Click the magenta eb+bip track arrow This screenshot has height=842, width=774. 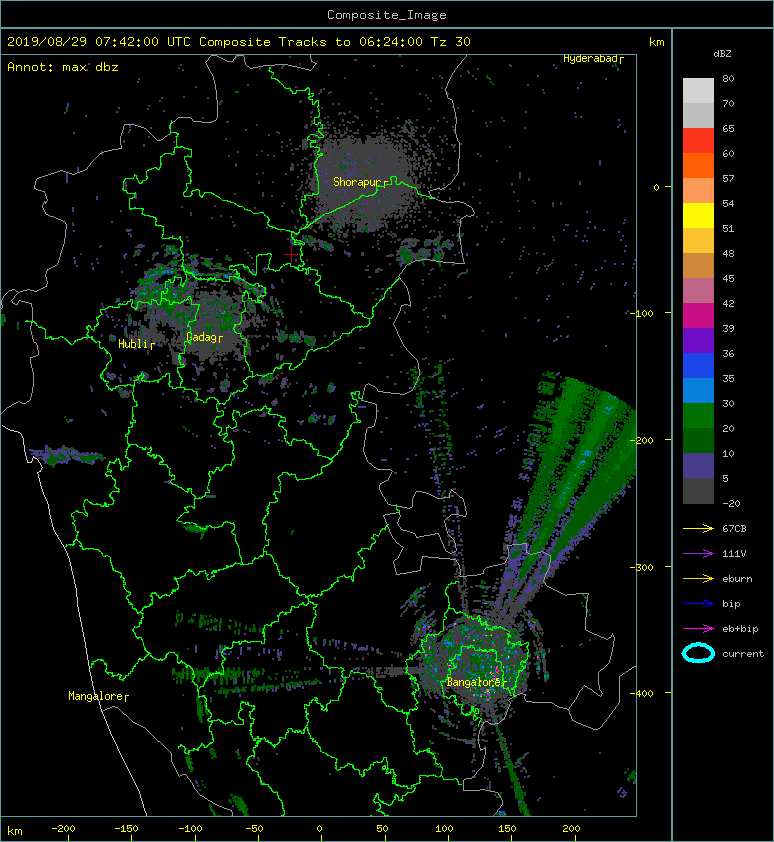point(698,629)
